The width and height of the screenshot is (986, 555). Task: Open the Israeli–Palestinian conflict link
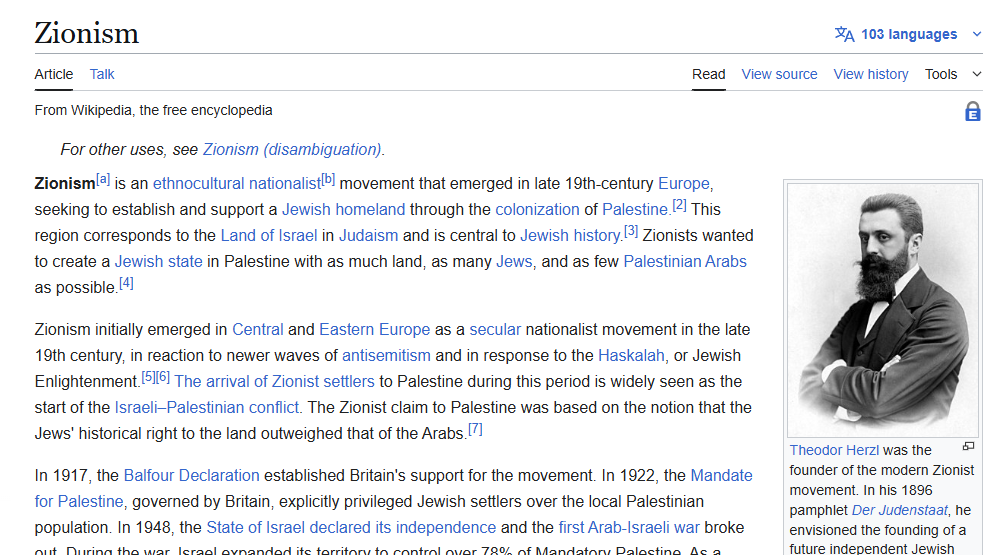point(207,408)
